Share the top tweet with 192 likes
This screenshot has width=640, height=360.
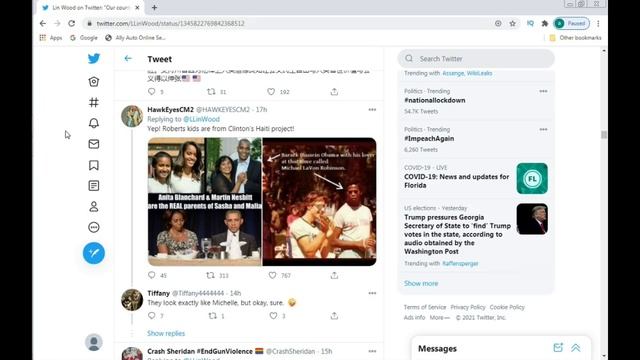pos(334,92)
